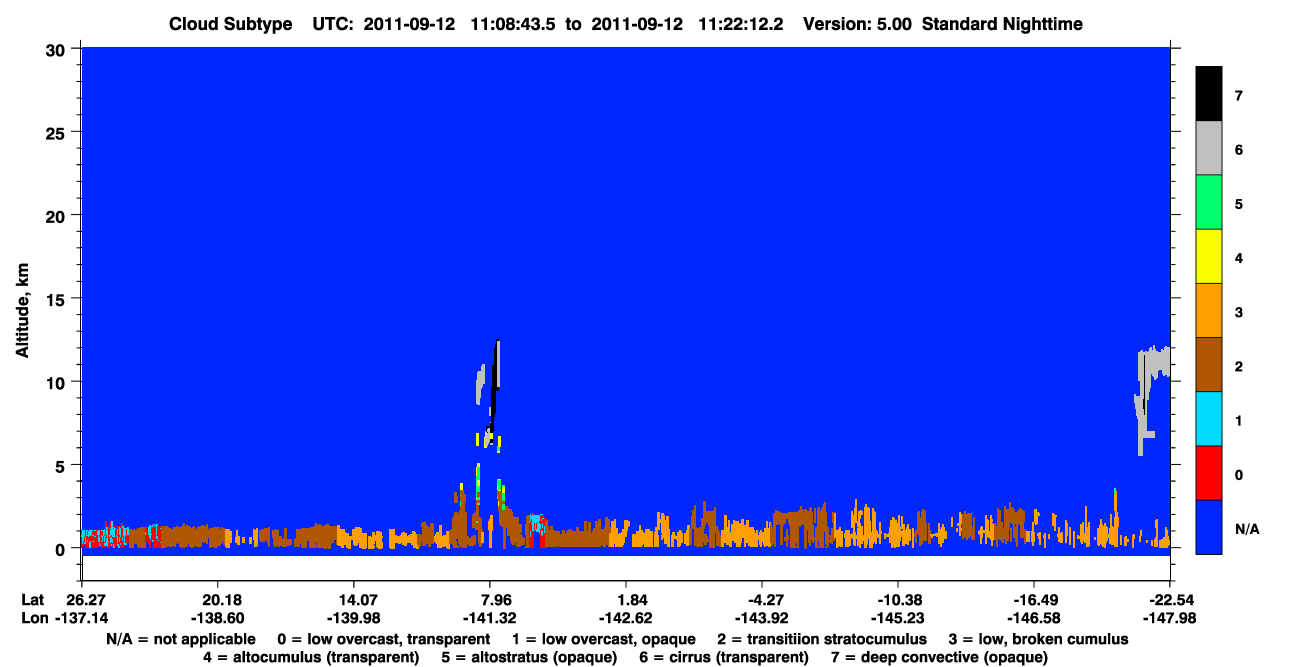Click the cyan color swatch for type 1
Screen dimensions: 1300x667
(1209, 419)
